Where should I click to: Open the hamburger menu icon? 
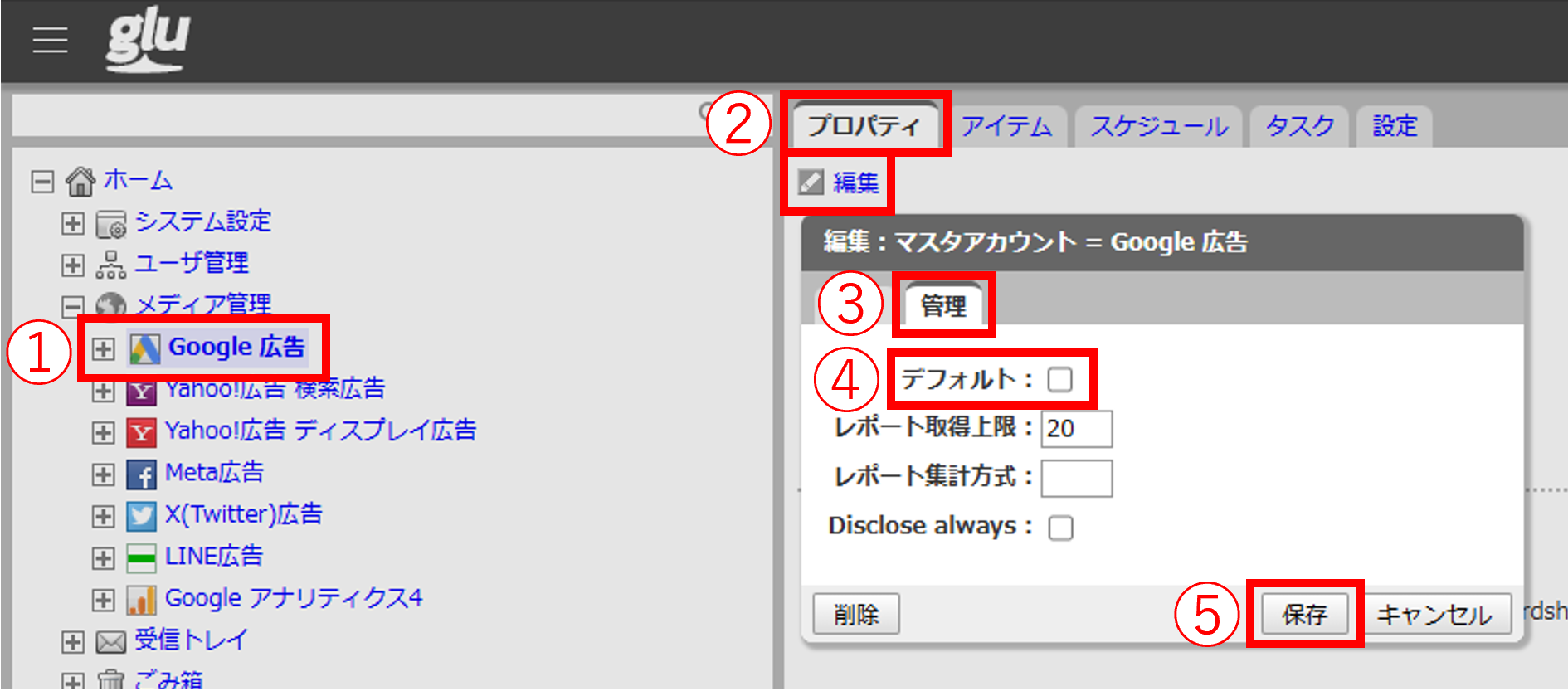[x=50, y=39]
